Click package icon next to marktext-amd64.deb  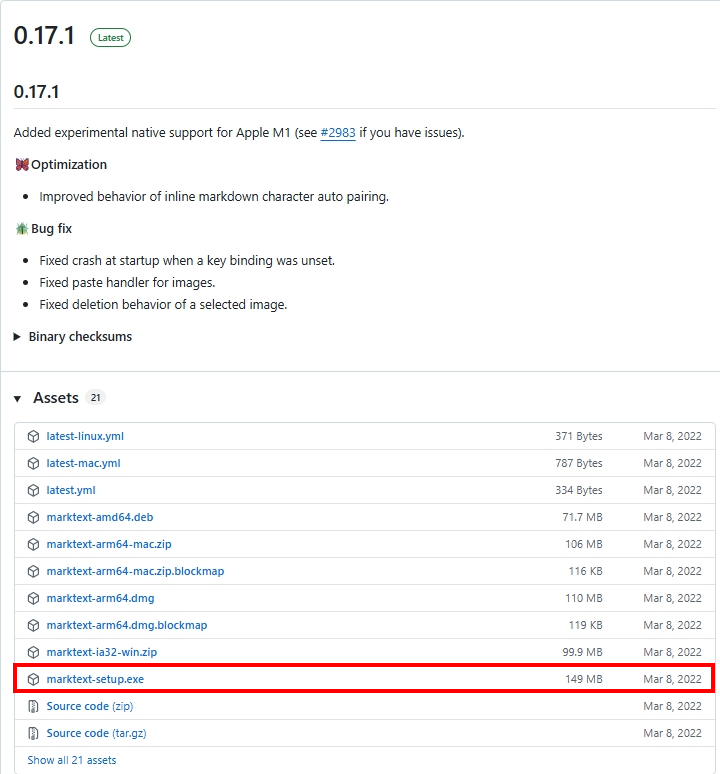click(33, 517)
